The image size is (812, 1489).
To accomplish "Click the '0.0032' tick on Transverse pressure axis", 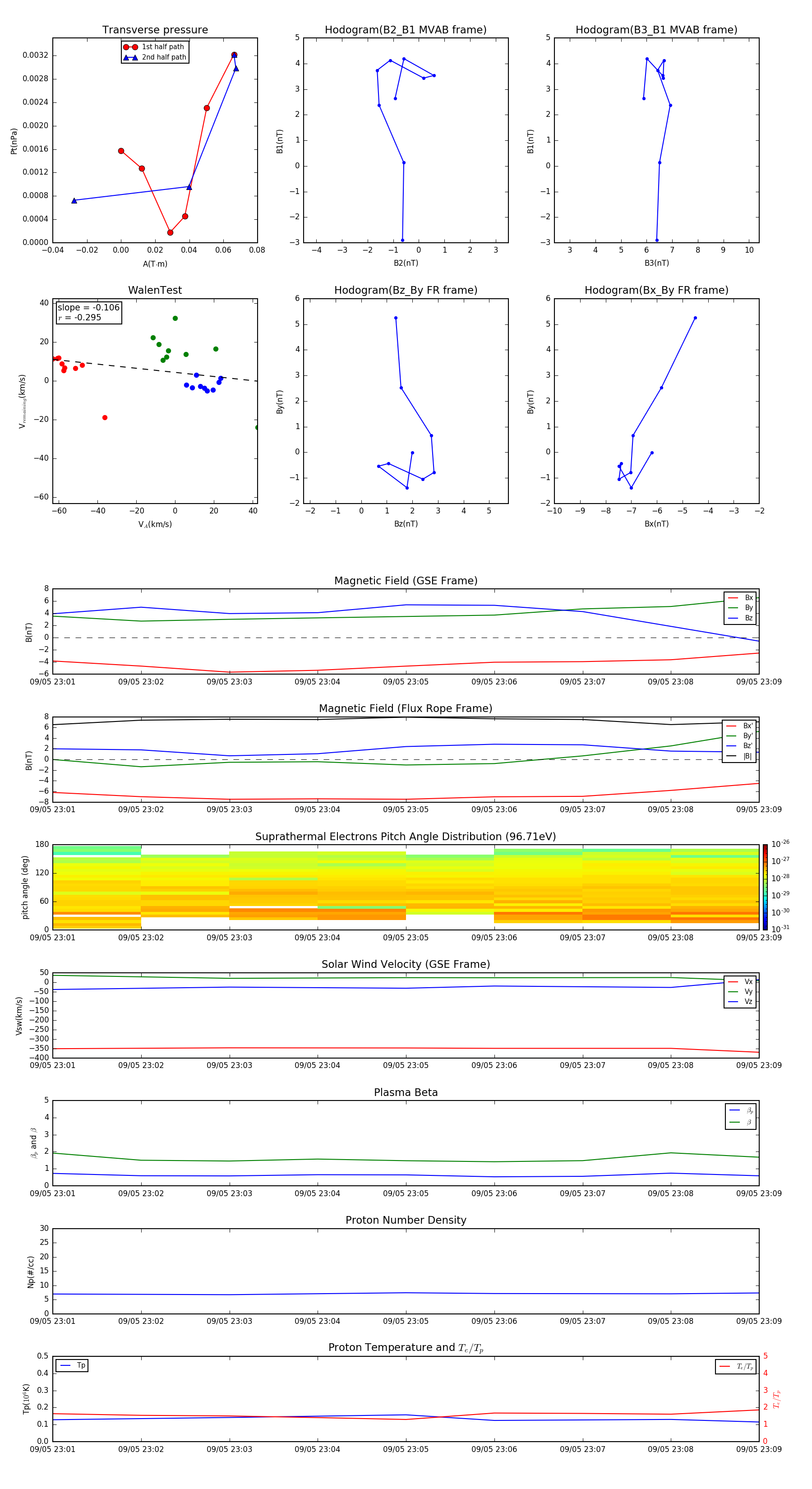I will point(35,55).
